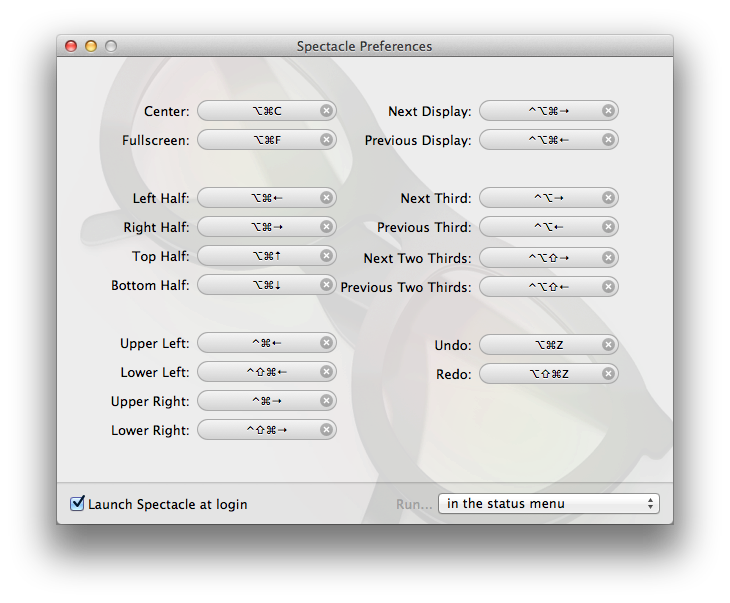The height and width of the screenshot is (603, 730).
Task: Clear the Redo shortcut
Action: coord(608,373)
